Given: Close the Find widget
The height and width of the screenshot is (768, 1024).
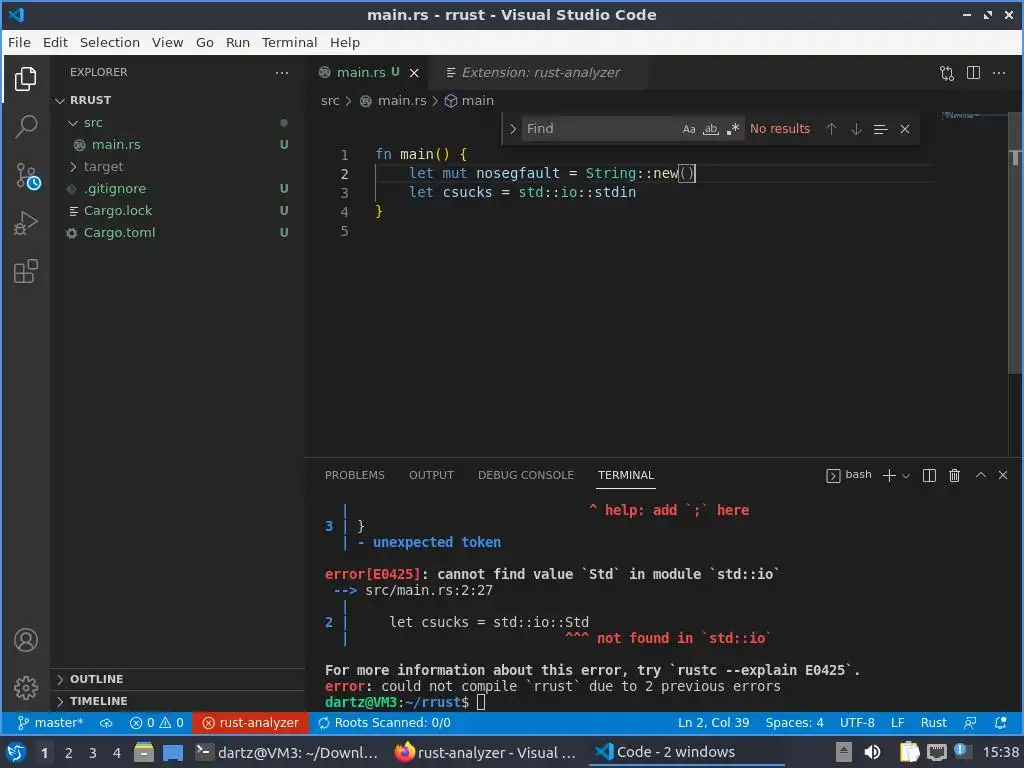Looking at the screenshot, I should tap(904, 129).
